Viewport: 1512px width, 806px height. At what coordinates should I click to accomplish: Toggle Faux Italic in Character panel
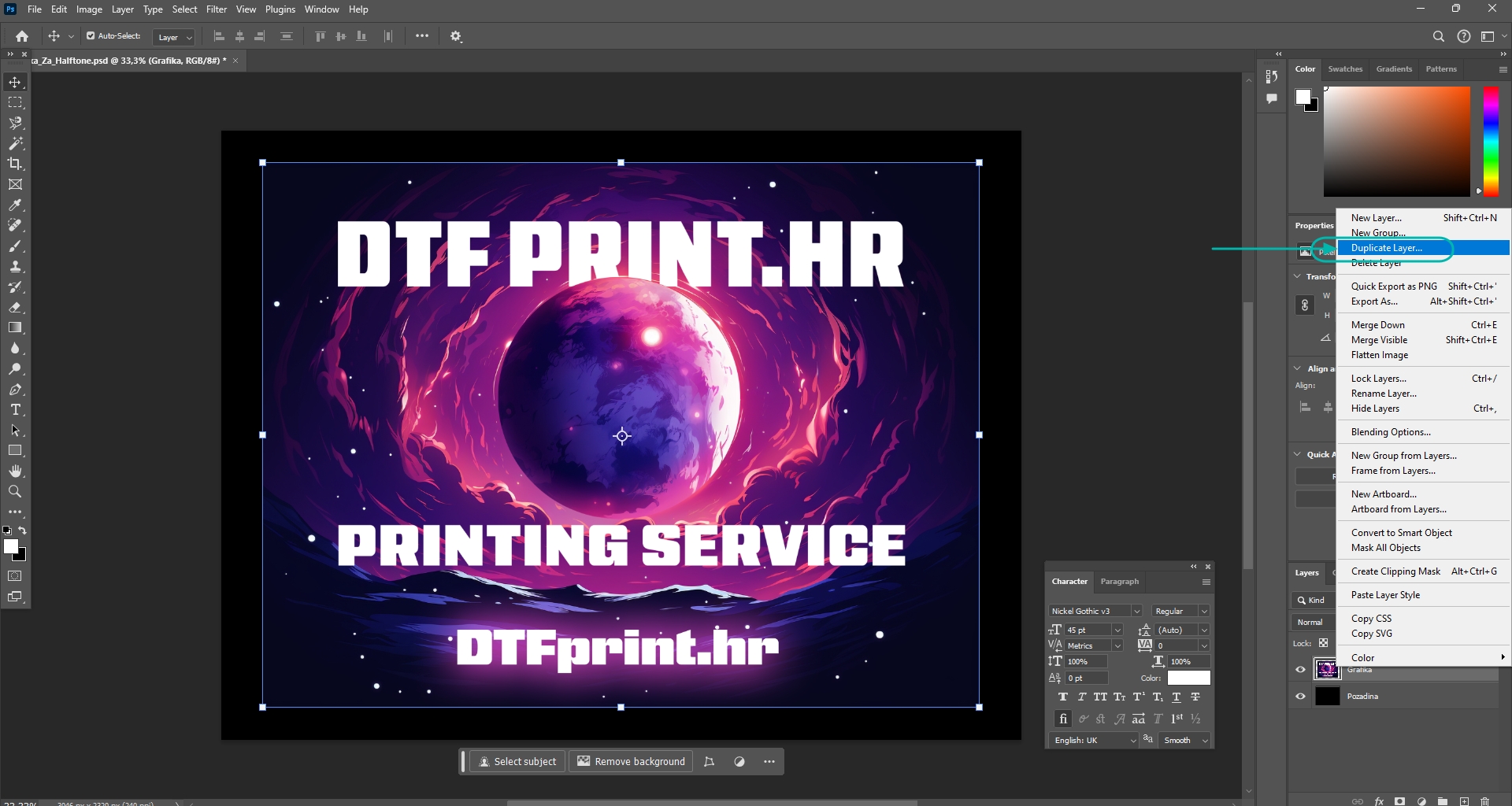tap(1081, 697)
